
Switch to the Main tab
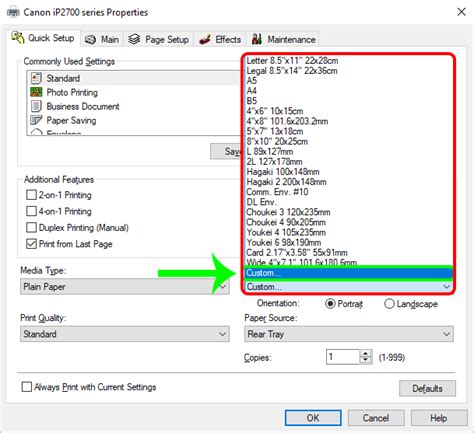(102, 40)
